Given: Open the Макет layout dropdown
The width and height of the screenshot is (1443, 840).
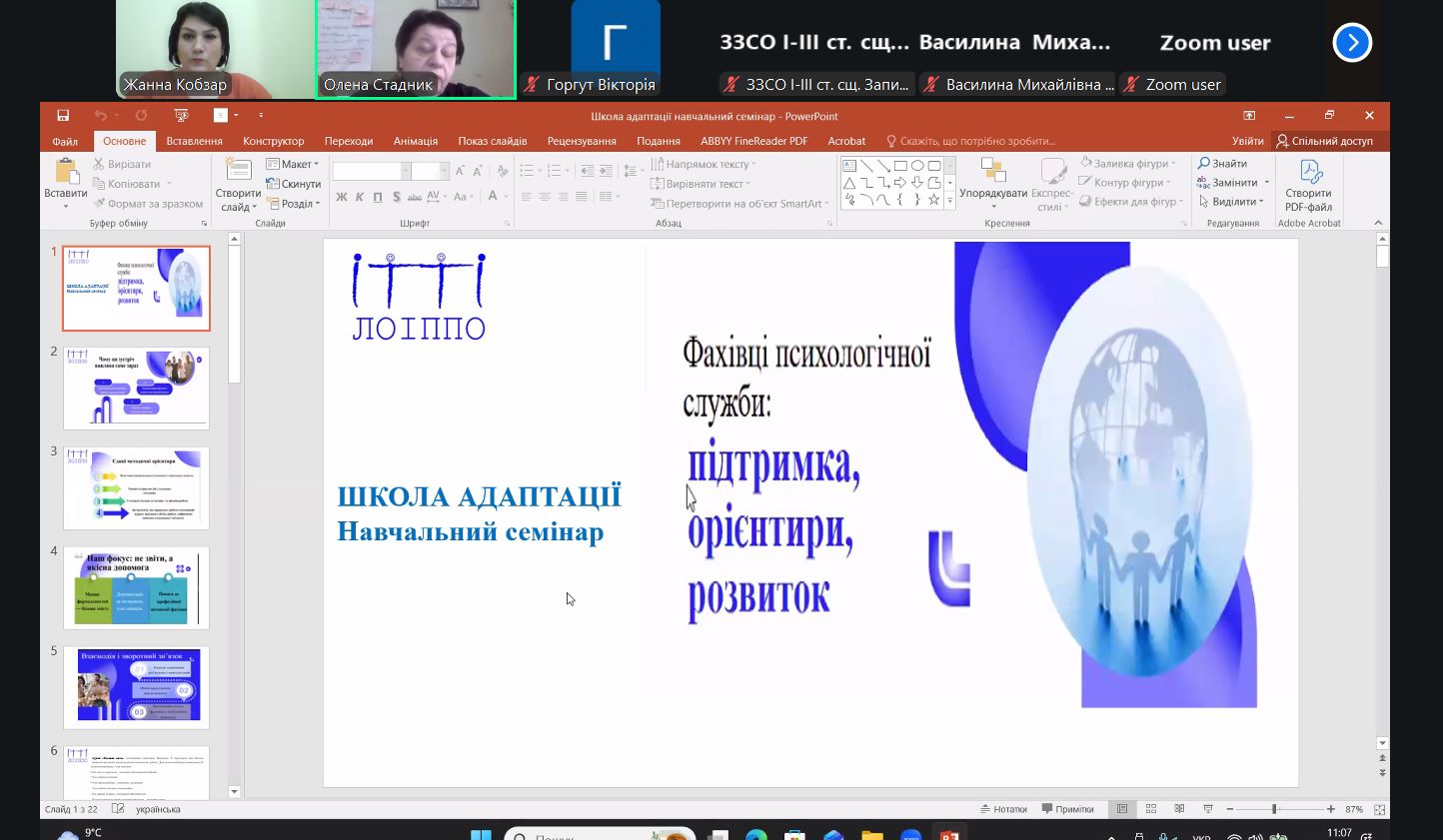Looking at the screenshot, I should [x=293, y=164].
